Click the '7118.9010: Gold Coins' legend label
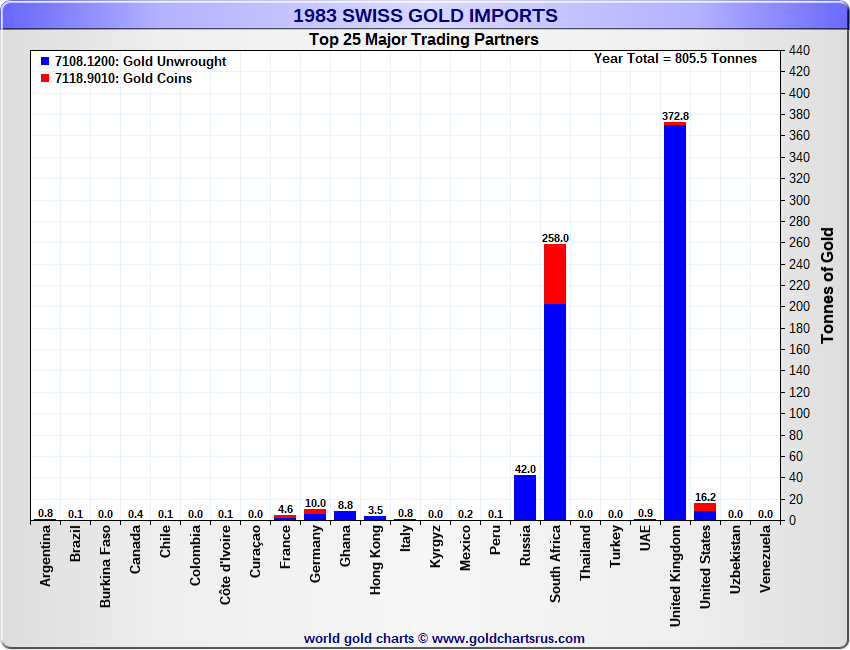This screenshot has height=650, width=850. (x=123, y=78)
